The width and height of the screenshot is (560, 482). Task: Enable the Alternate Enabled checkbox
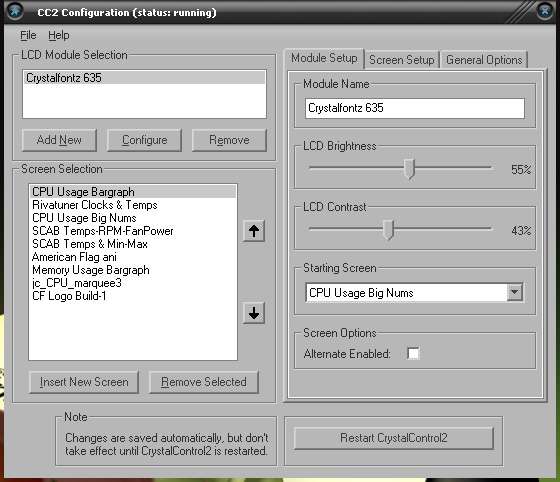point(413,353)
